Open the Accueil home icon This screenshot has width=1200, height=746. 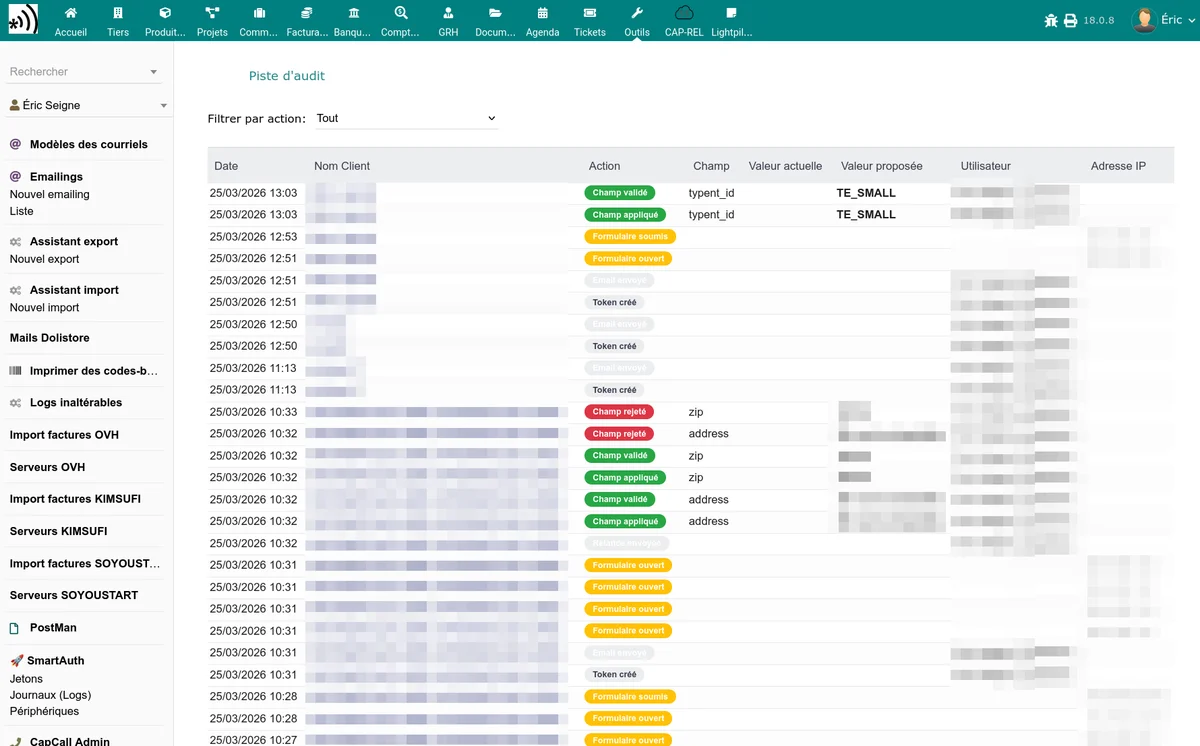point(70,13)
